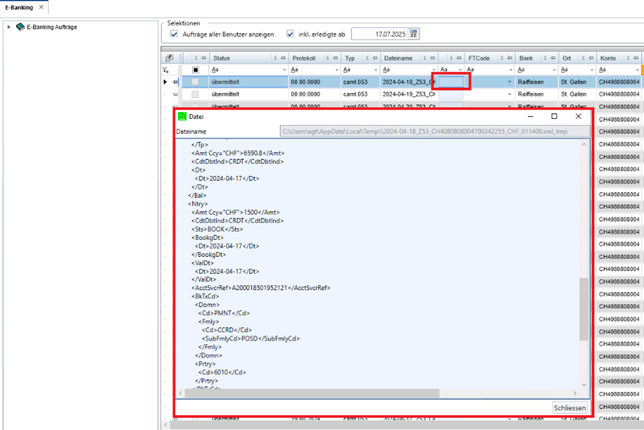Click the Dateiname column header
This screenshot has height=430, width=644.
click(x=398, y=58)
